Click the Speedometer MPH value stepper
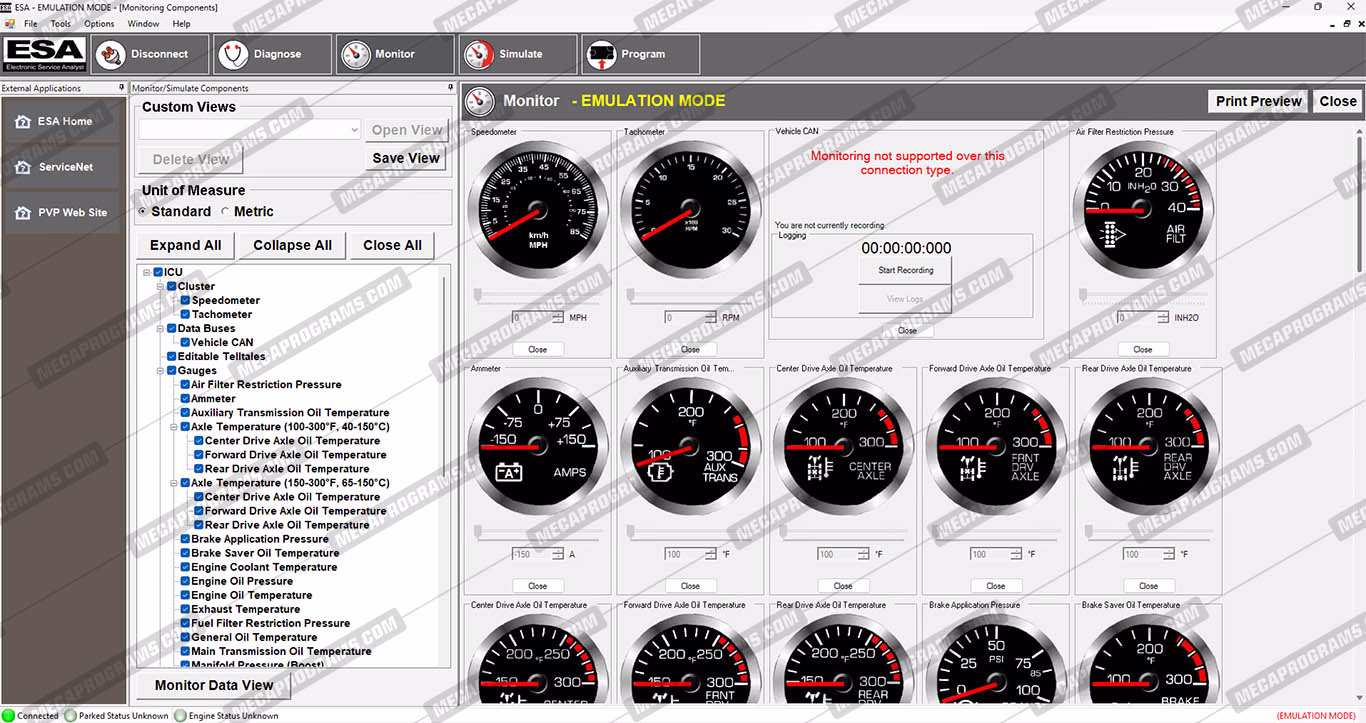 pyautogui.click(x=557, y=317)
